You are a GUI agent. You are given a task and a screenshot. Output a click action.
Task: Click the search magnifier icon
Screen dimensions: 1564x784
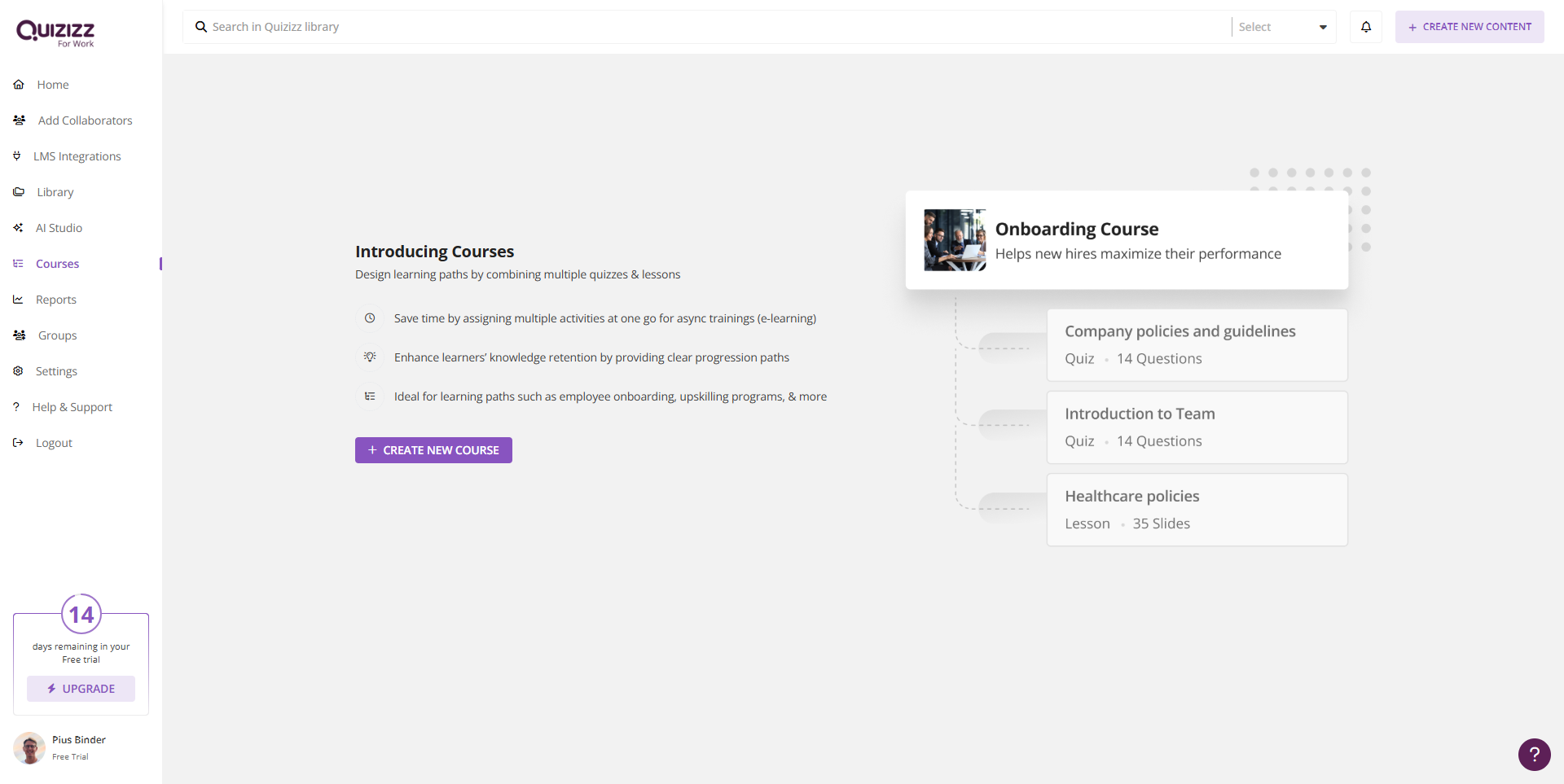tap(200, 27)
